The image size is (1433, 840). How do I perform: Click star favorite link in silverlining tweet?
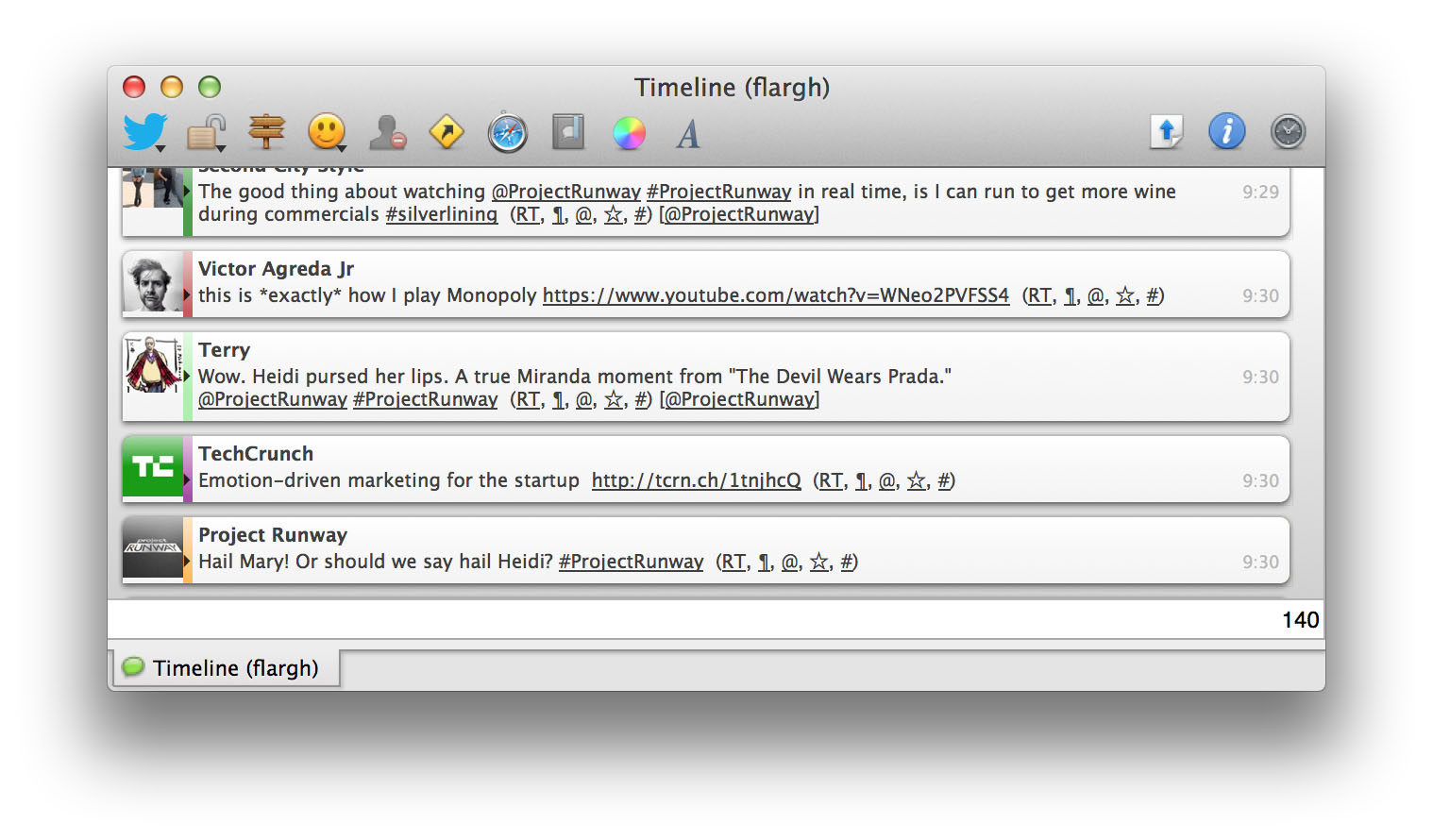614,214
